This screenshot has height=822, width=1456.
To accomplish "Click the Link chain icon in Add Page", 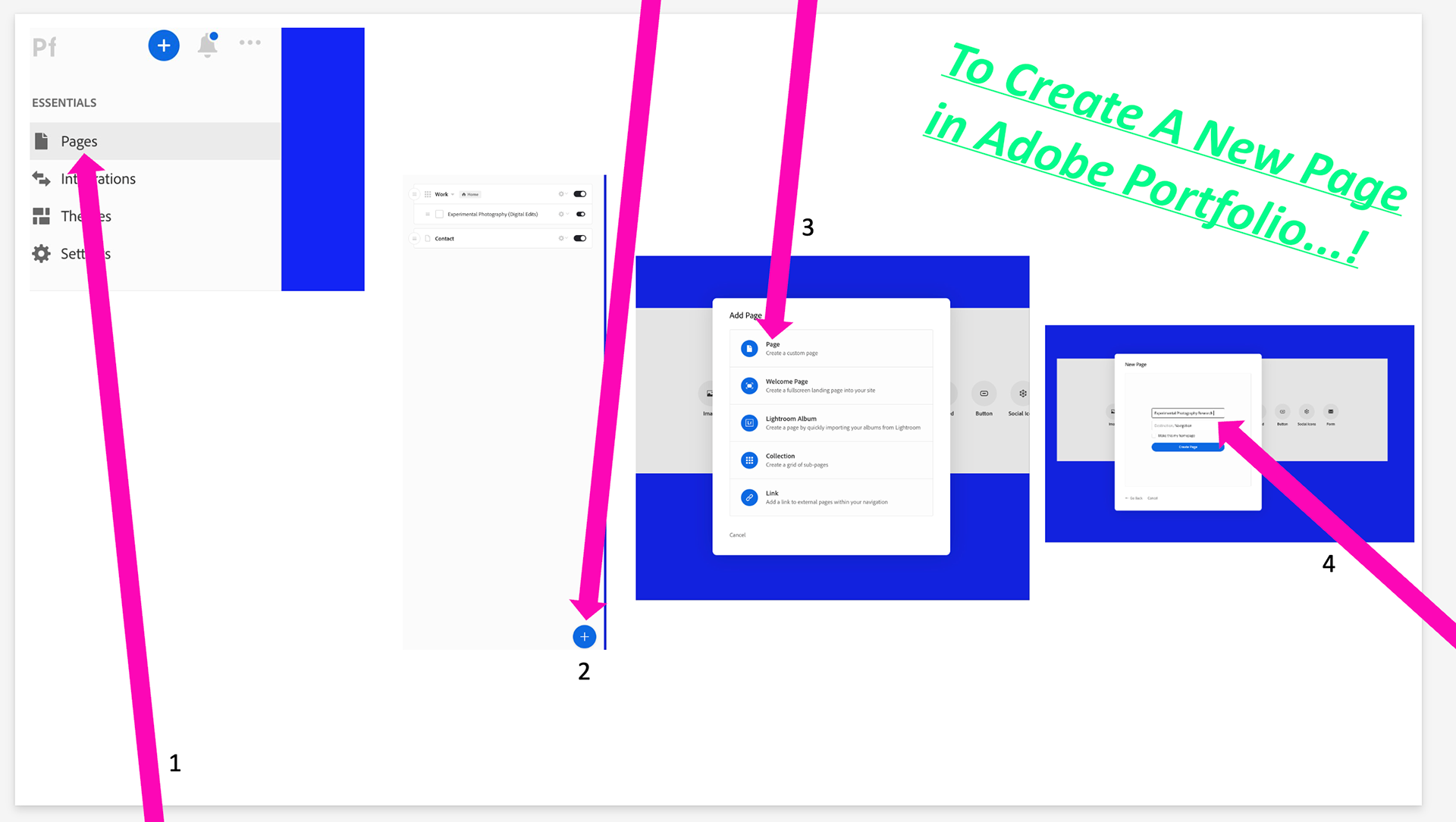I will tap(749, 497).
